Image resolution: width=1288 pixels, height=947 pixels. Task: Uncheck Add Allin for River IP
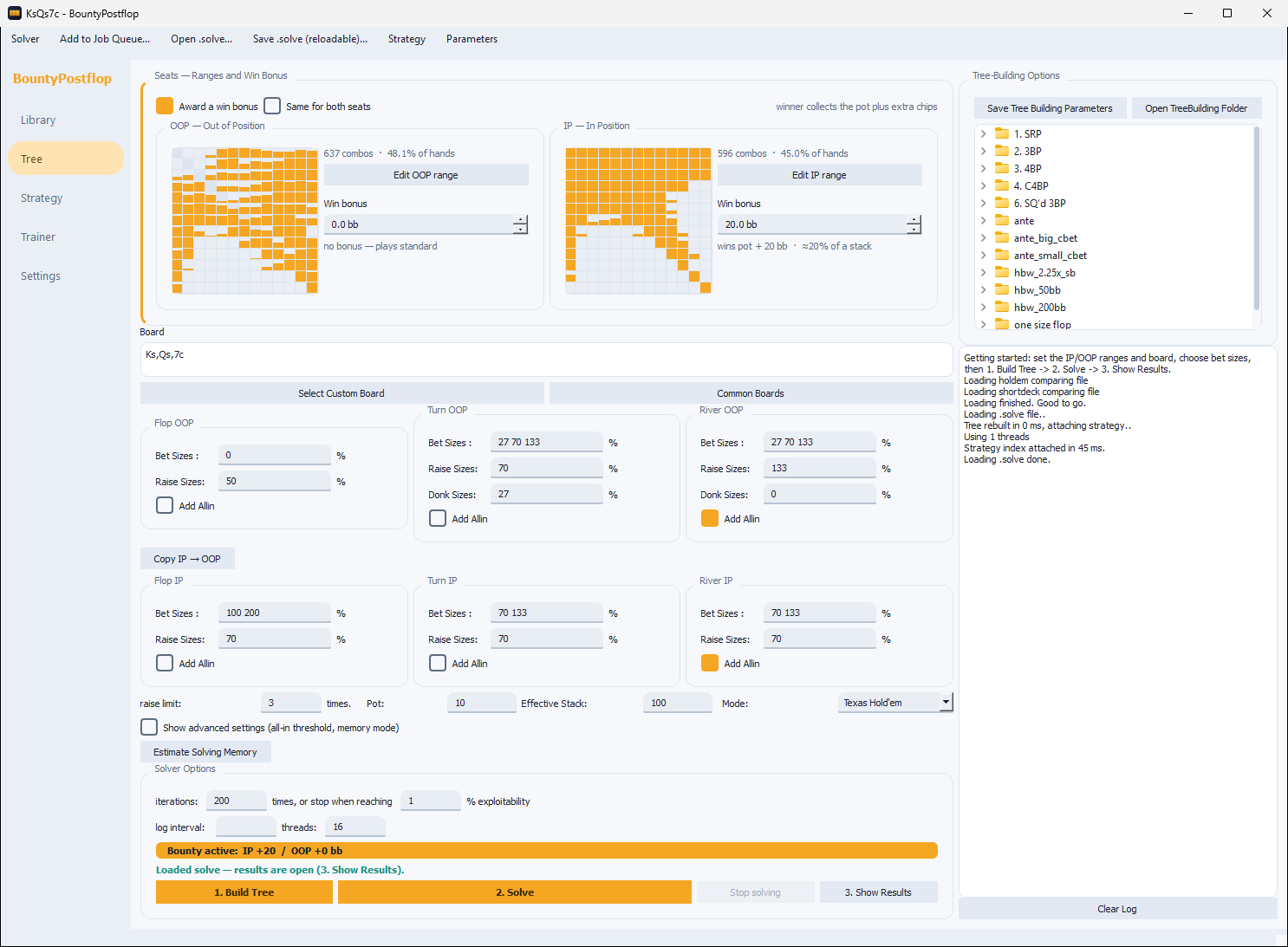[x=710, y=663]
